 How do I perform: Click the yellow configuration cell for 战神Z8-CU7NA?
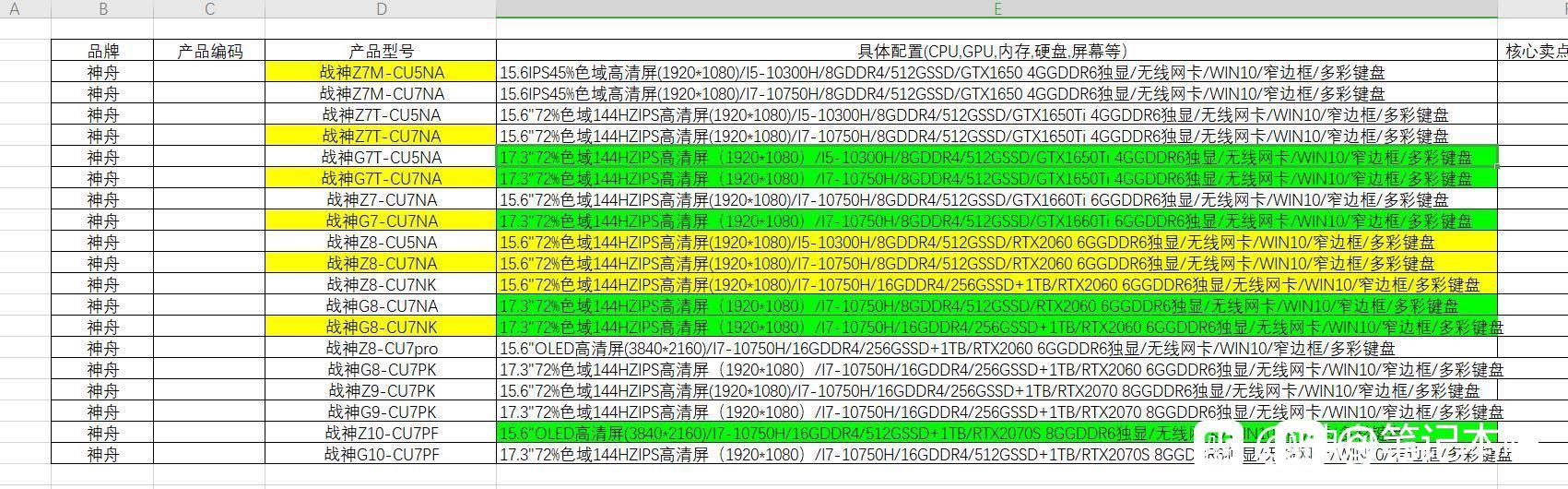pyautogui.click(x=997, y=263)
